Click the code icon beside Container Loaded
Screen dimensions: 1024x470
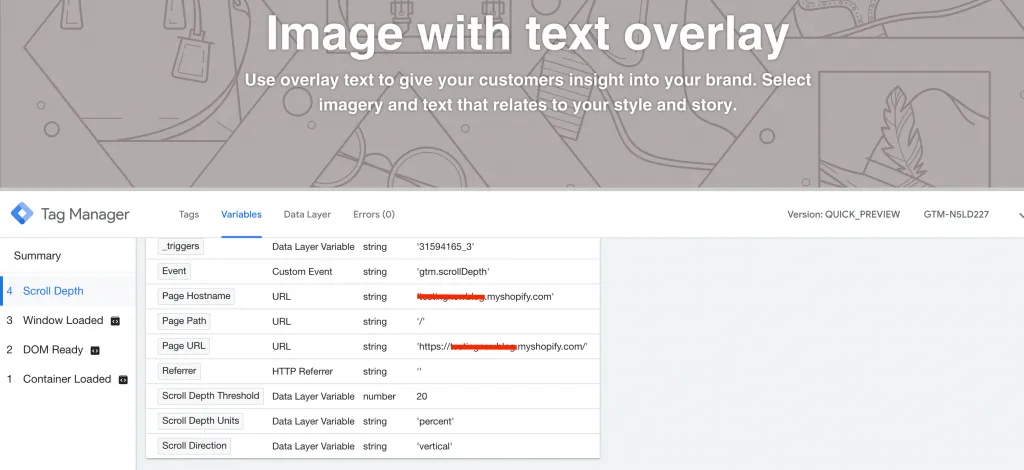[x=123, y=380]
